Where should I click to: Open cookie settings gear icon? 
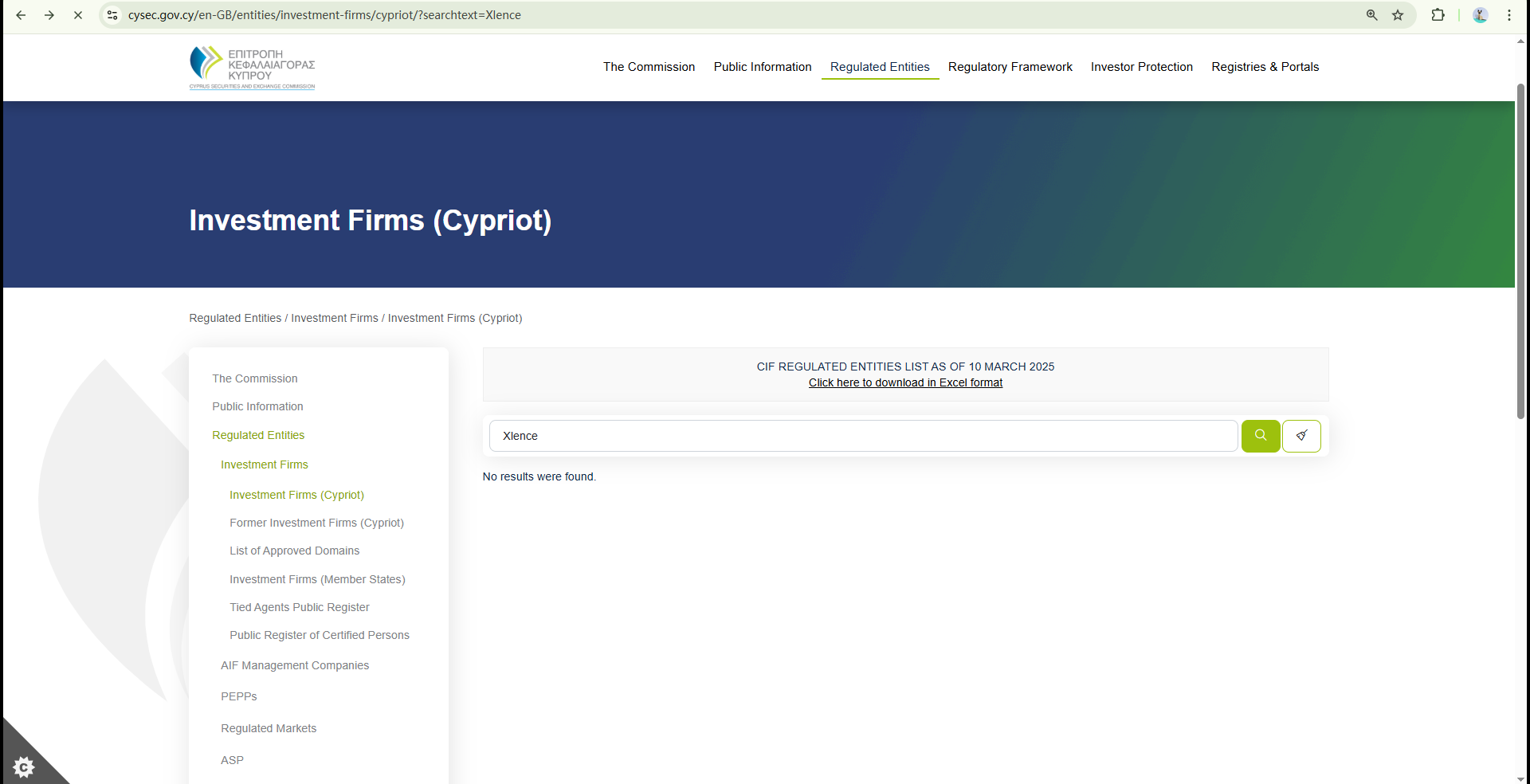tap(24, 766)
